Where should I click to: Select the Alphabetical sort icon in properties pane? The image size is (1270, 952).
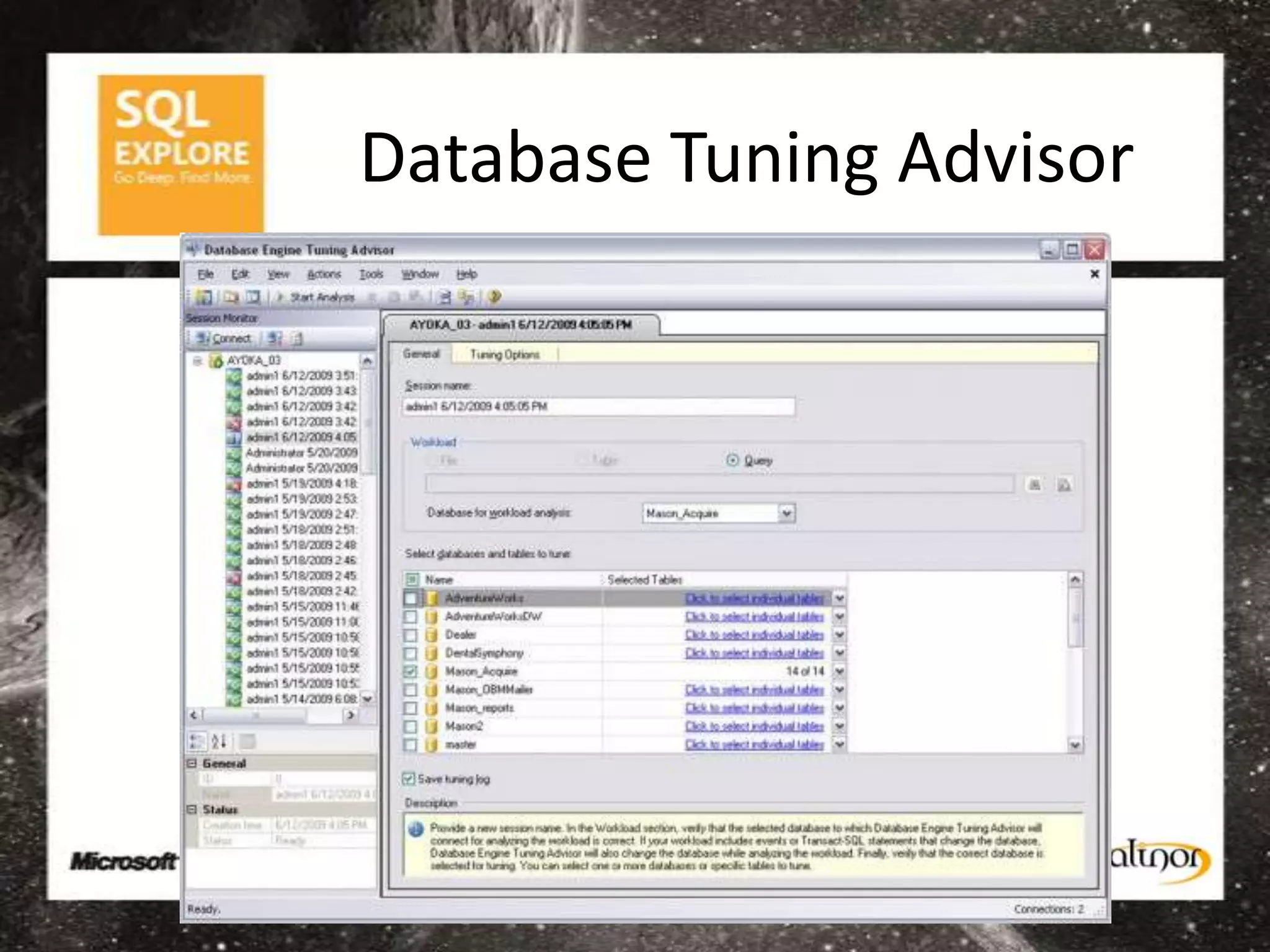coord(219,741)
